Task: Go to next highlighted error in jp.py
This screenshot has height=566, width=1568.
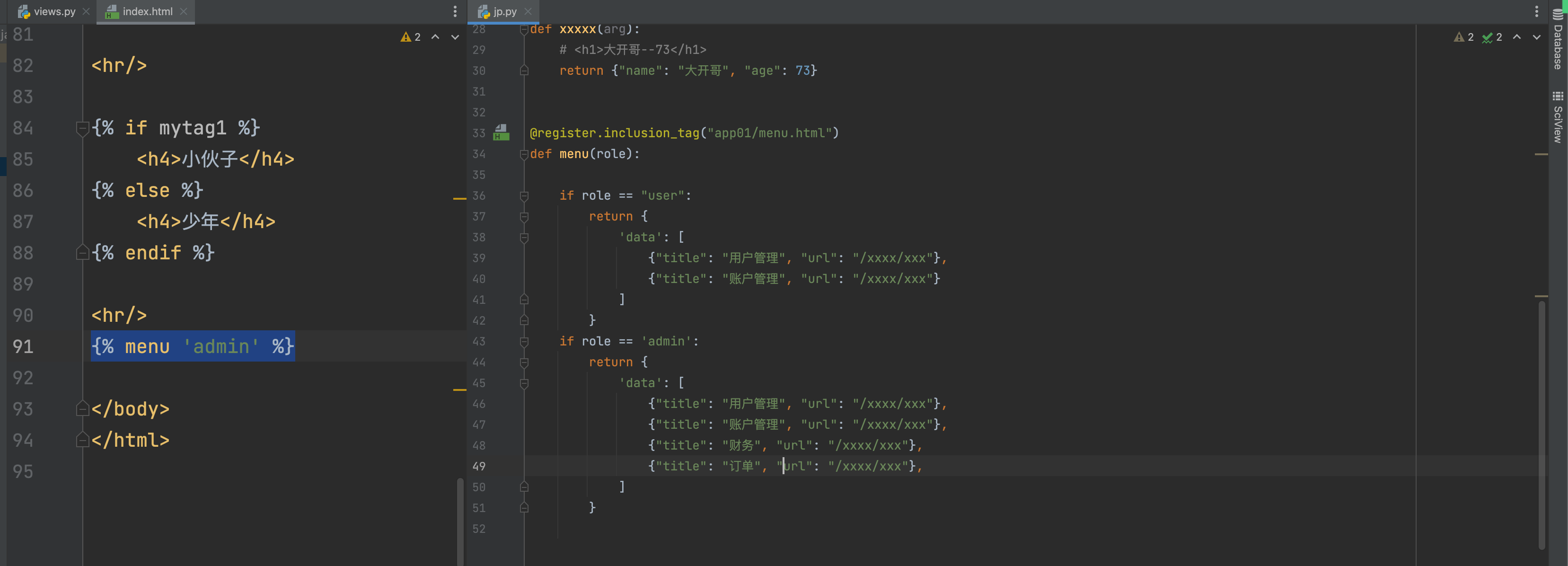Action: point(1536,37)
